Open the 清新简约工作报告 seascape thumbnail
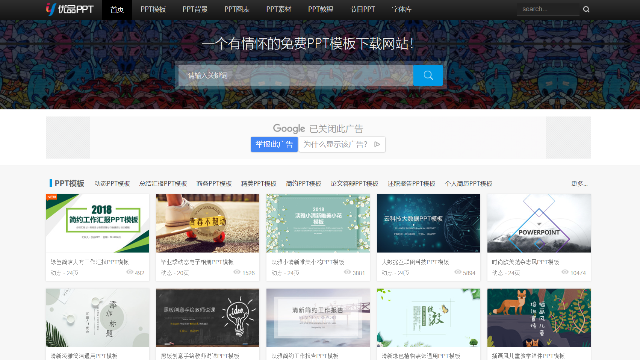Image resolution: width=640 pixels, height=360 pixels. [x=318, y=318]
